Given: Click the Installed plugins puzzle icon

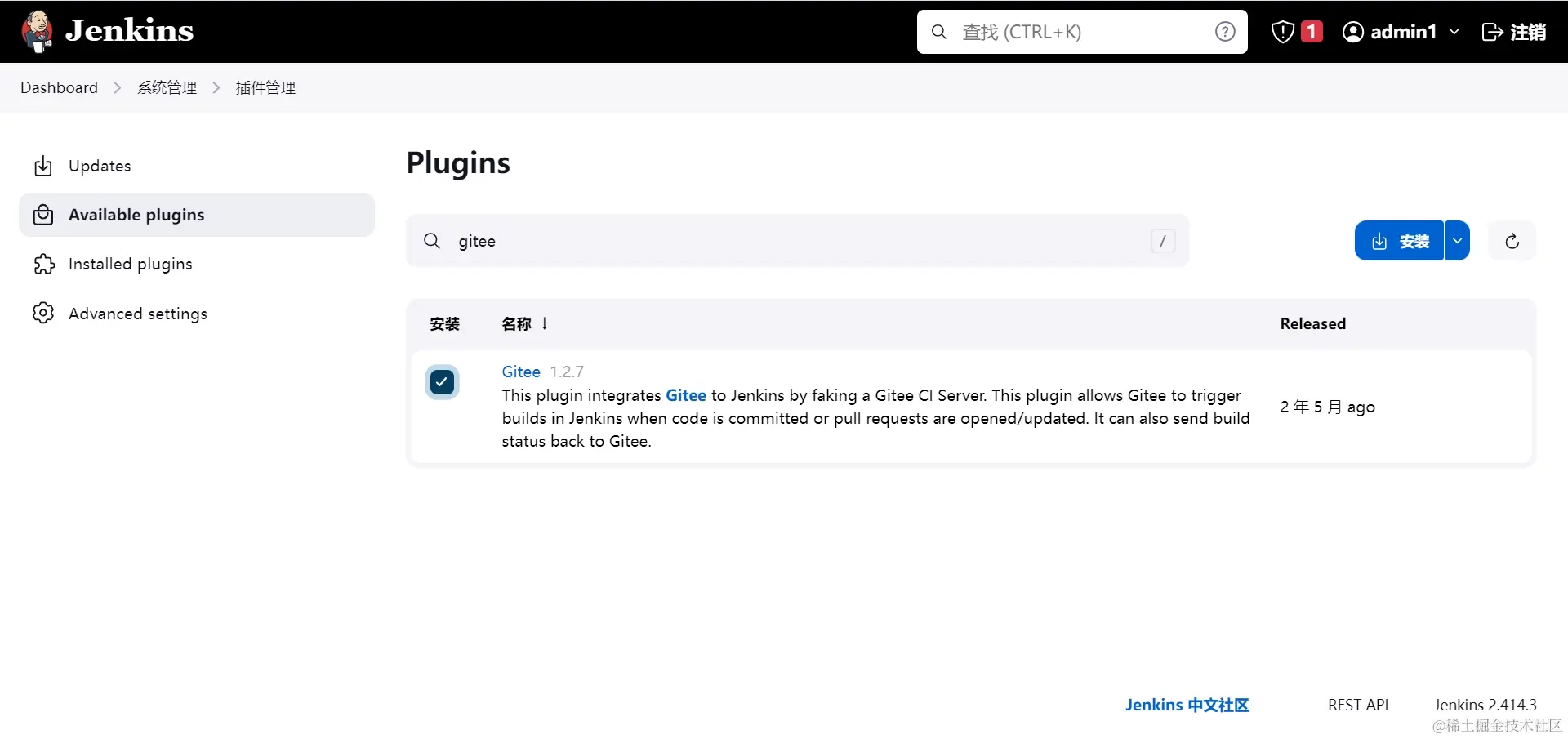Looking at the screenshot, I should click(43, 264).
